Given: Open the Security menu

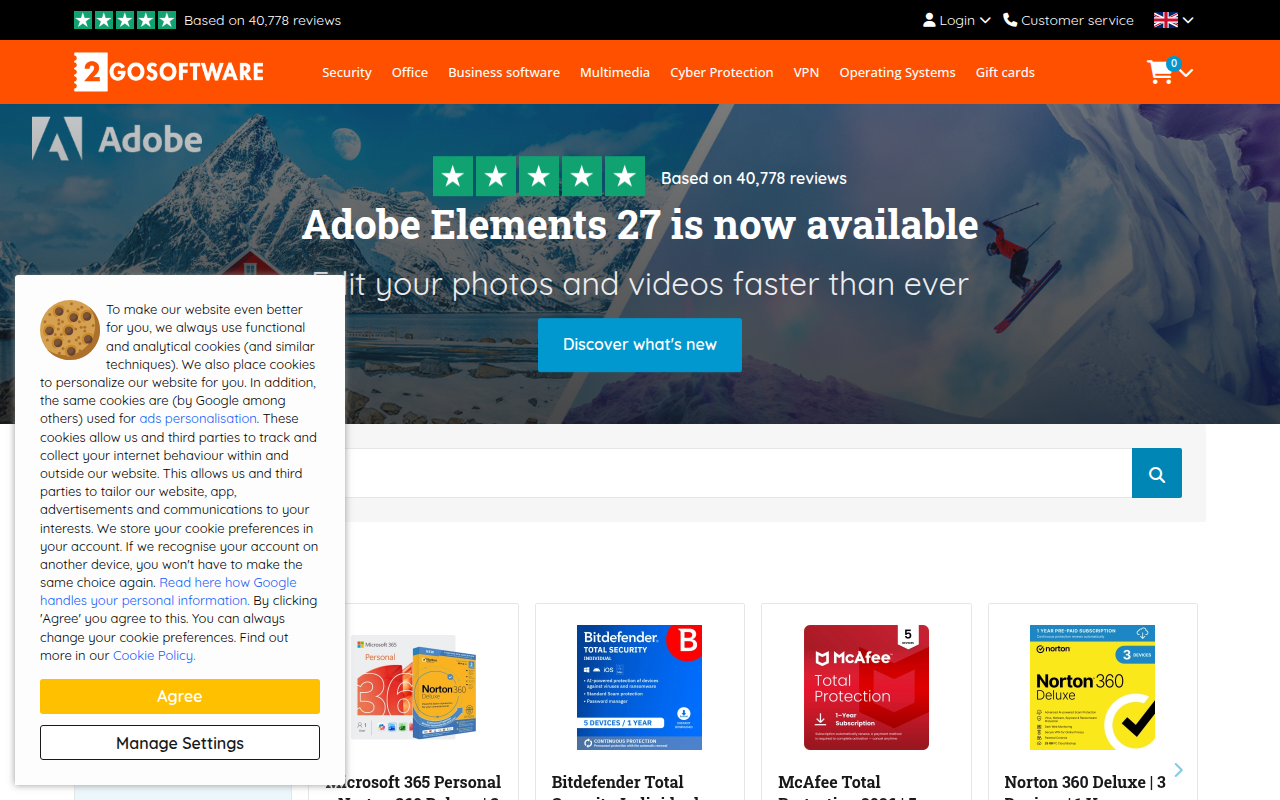Looking at the screenshot, I should click(347, 72).
